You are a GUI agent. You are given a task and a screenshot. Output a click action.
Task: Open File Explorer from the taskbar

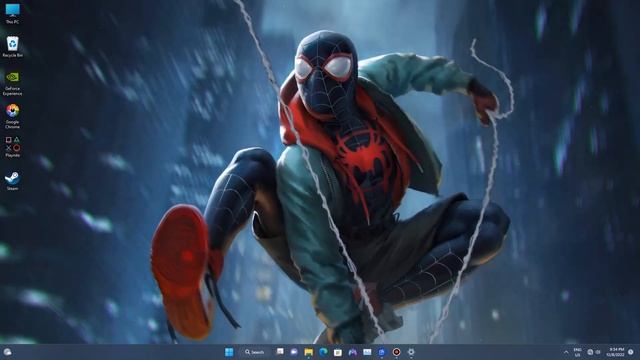click(309, 352)
